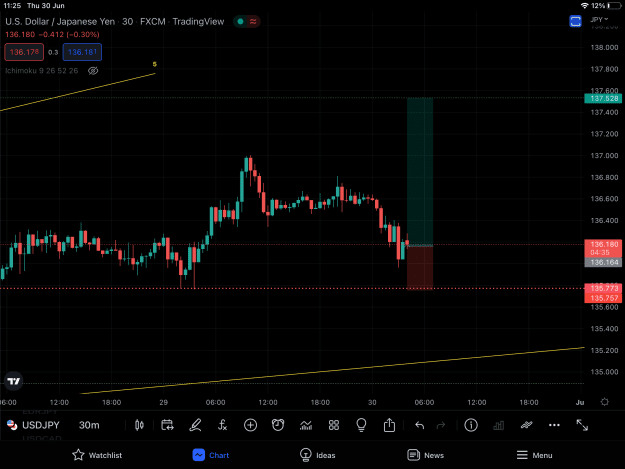
Task: Open chart settings gear on the time axis
Action: point(605,402)
